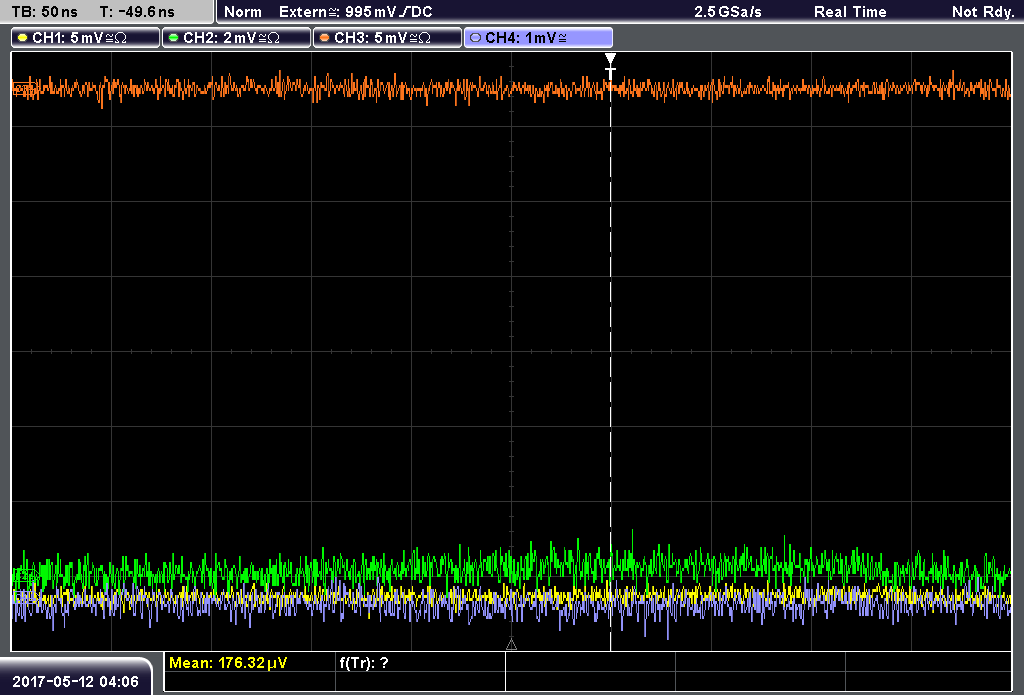The height and width of the screenshot is (695, 1024).
Task: Click the trigger position triangle at bottom of graticule
Action: (511, 645)
